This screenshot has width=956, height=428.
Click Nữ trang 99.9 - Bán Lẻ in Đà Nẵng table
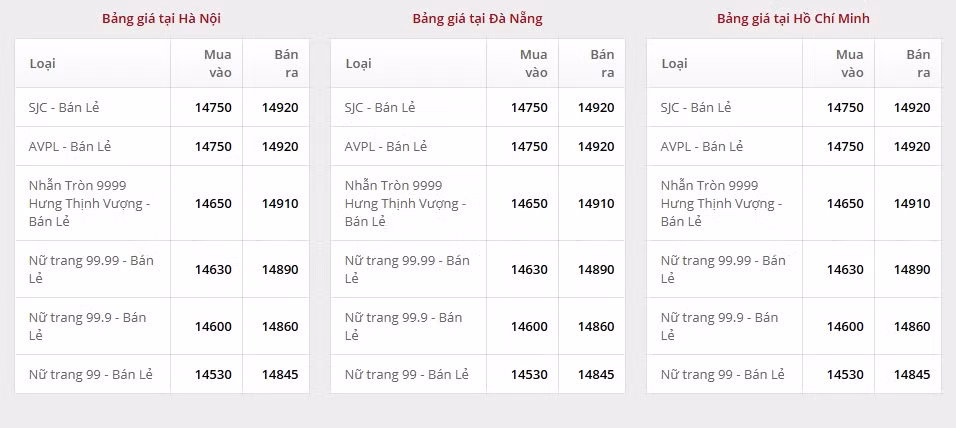point(404,326)
